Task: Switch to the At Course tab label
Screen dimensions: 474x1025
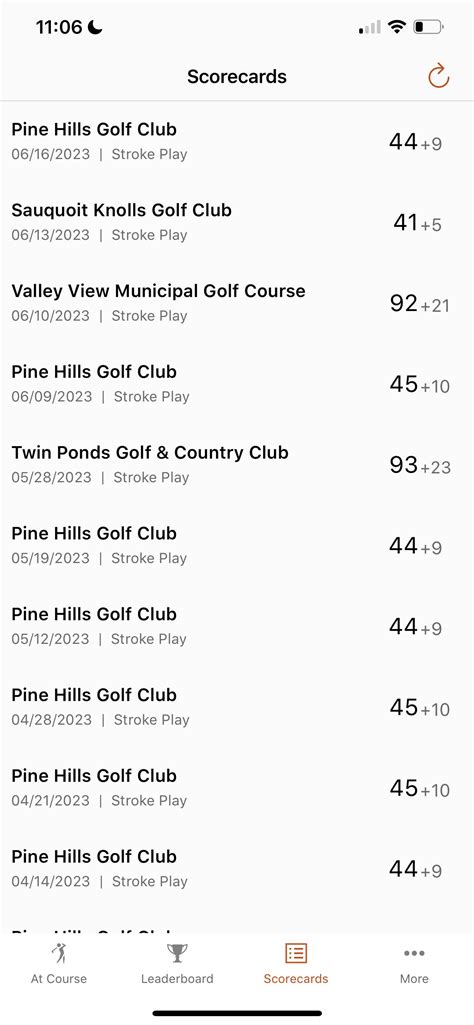Action: tap(59, 979)
